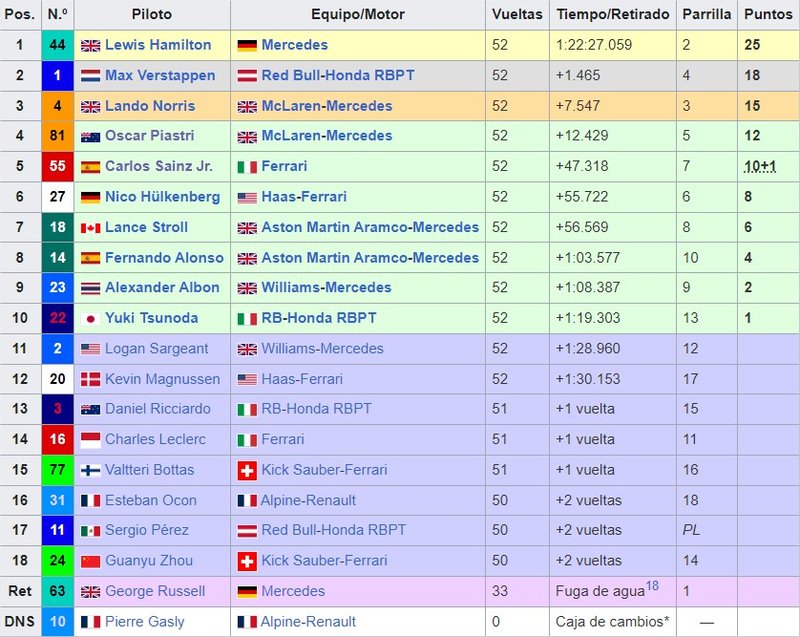This screenshot has width=800, height=637.
Task: Click the Spanish flag beside Carlos Sainz Jr.
Action: 90,167
